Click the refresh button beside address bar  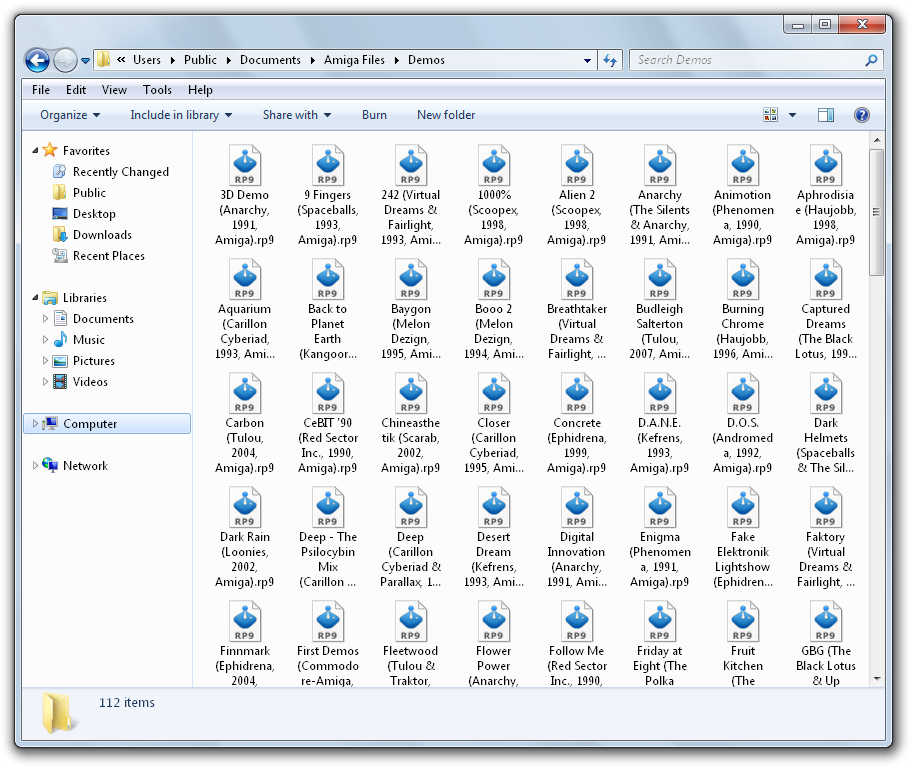(610, 60)
